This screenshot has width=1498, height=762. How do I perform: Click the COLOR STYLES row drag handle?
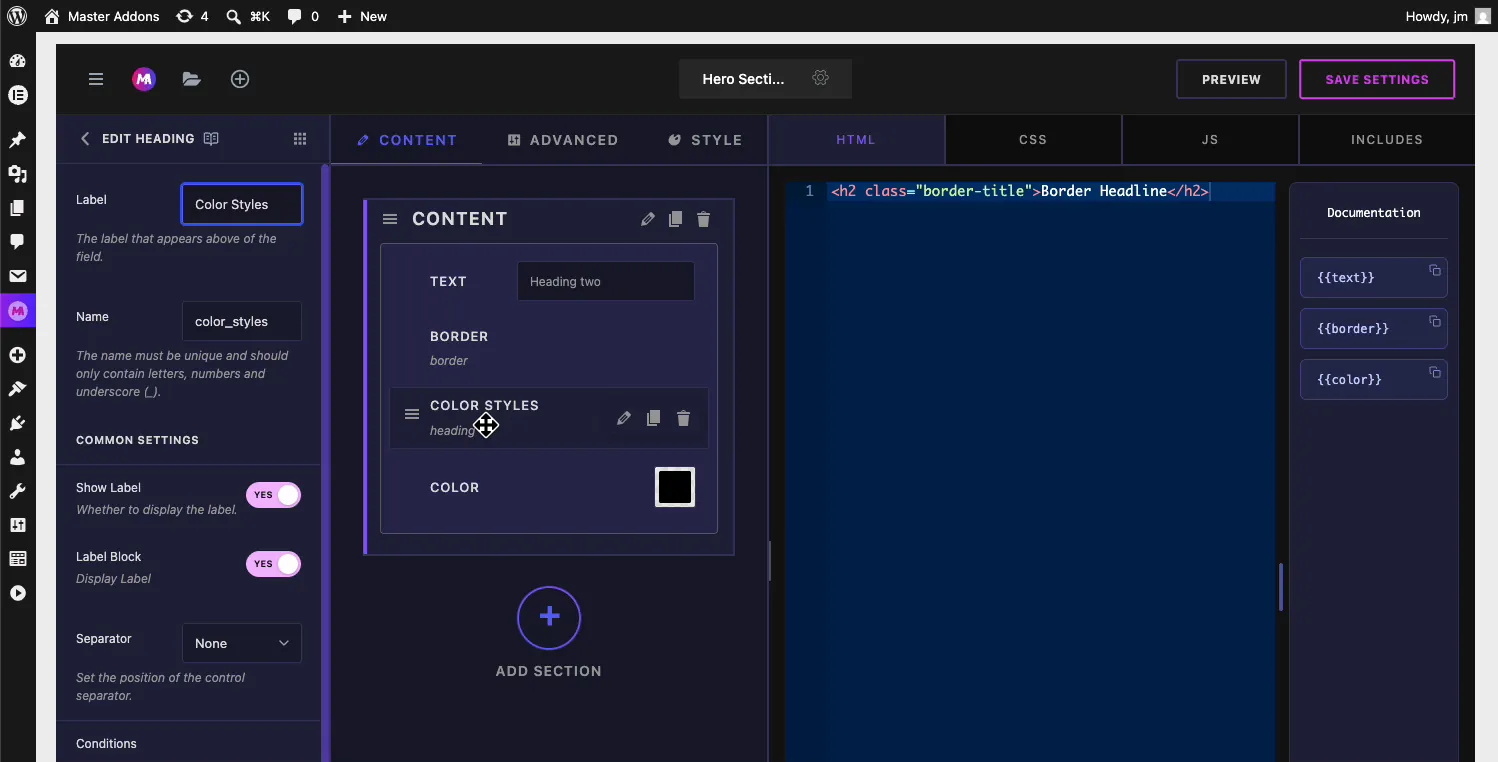[411, 414]
